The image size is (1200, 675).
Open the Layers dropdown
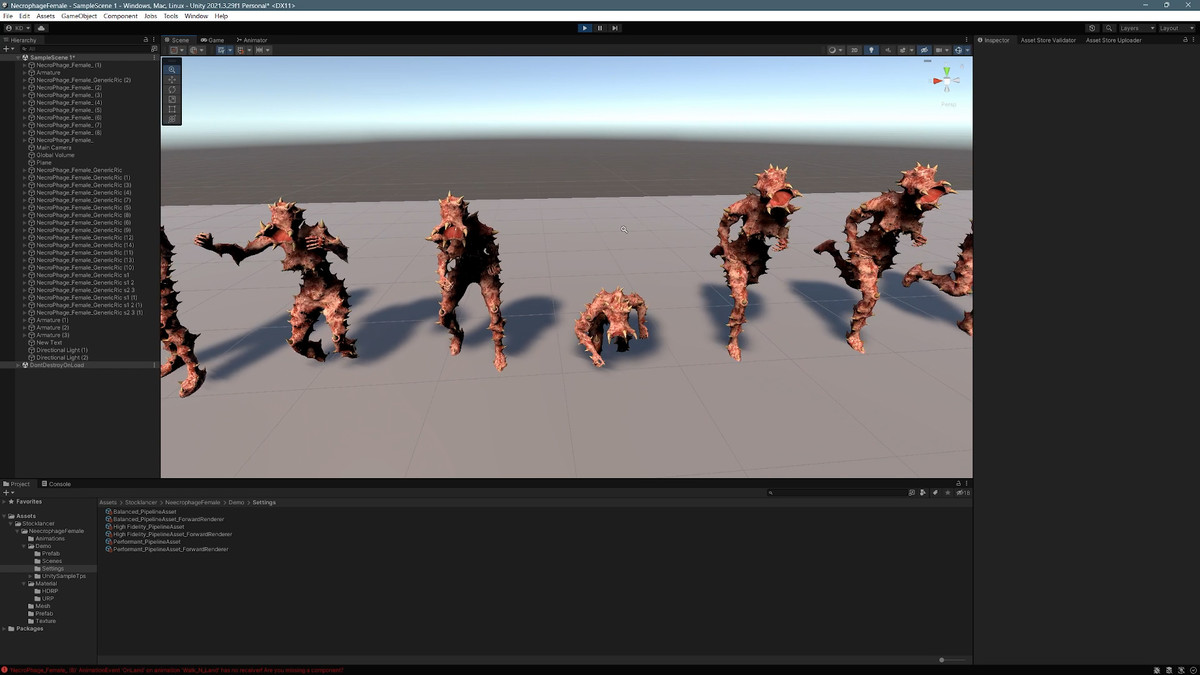click(x=1136, y=28)
